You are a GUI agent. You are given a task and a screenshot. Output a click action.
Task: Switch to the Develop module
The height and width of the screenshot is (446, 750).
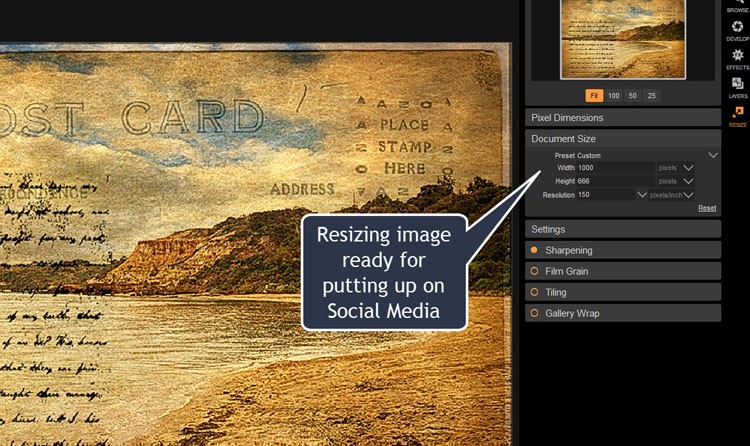click(x=738, y=31)
